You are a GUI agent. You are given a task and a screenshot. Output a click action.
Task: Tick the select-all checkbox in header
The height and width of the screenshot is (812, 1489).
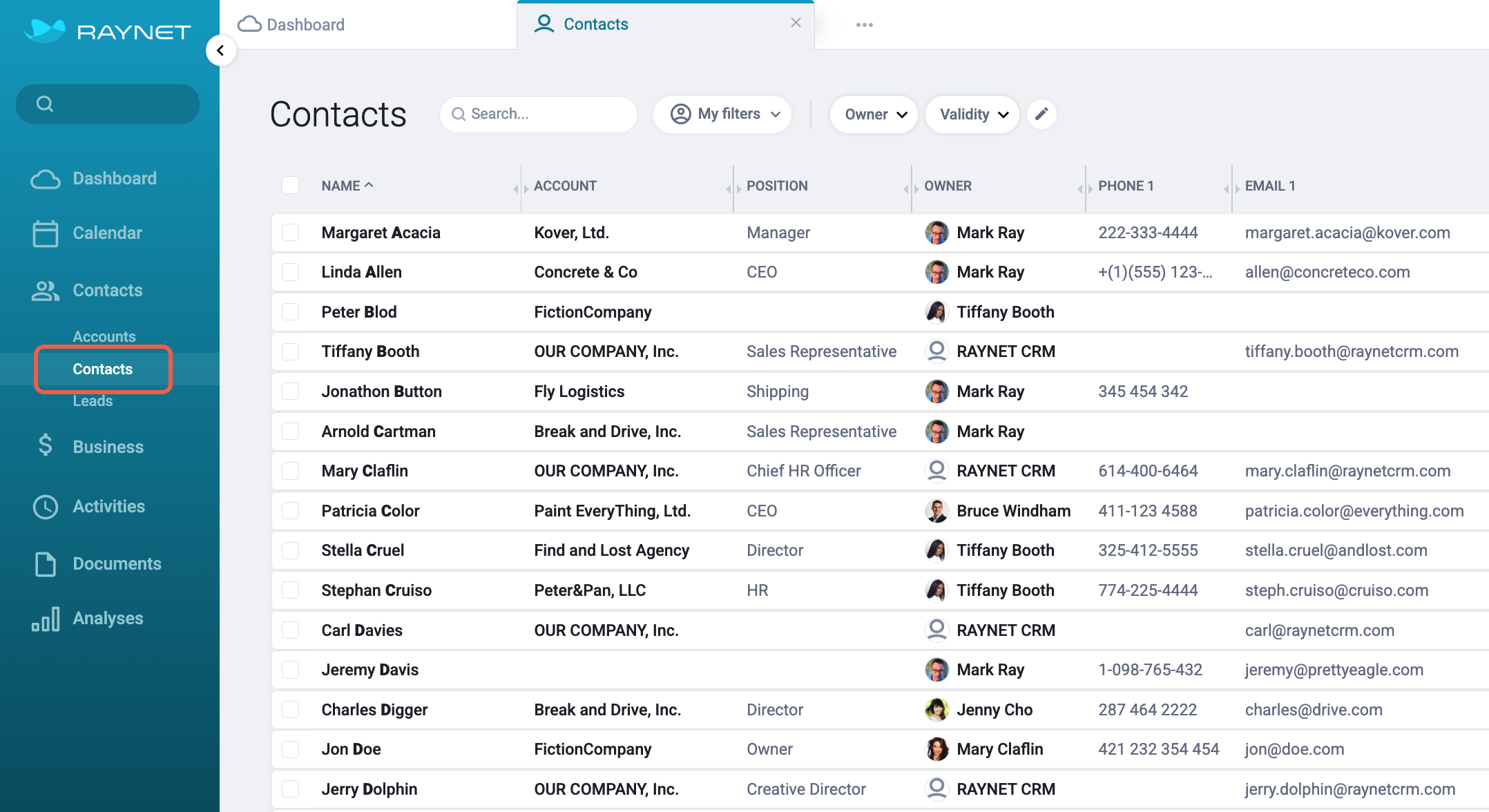291,185
